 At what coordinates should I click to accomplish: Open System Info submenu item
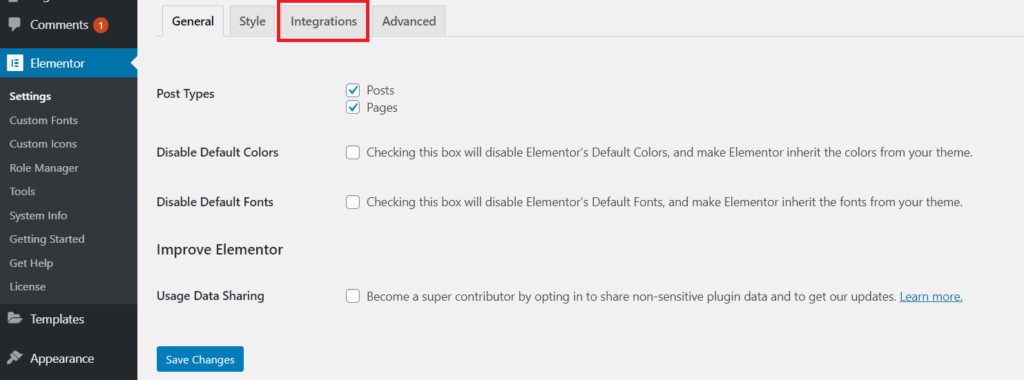pos(38,215)
